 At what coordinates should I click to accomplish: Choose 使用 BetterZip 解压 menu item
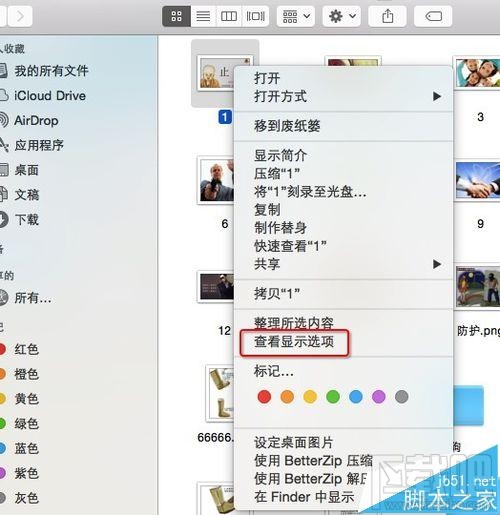343,479
